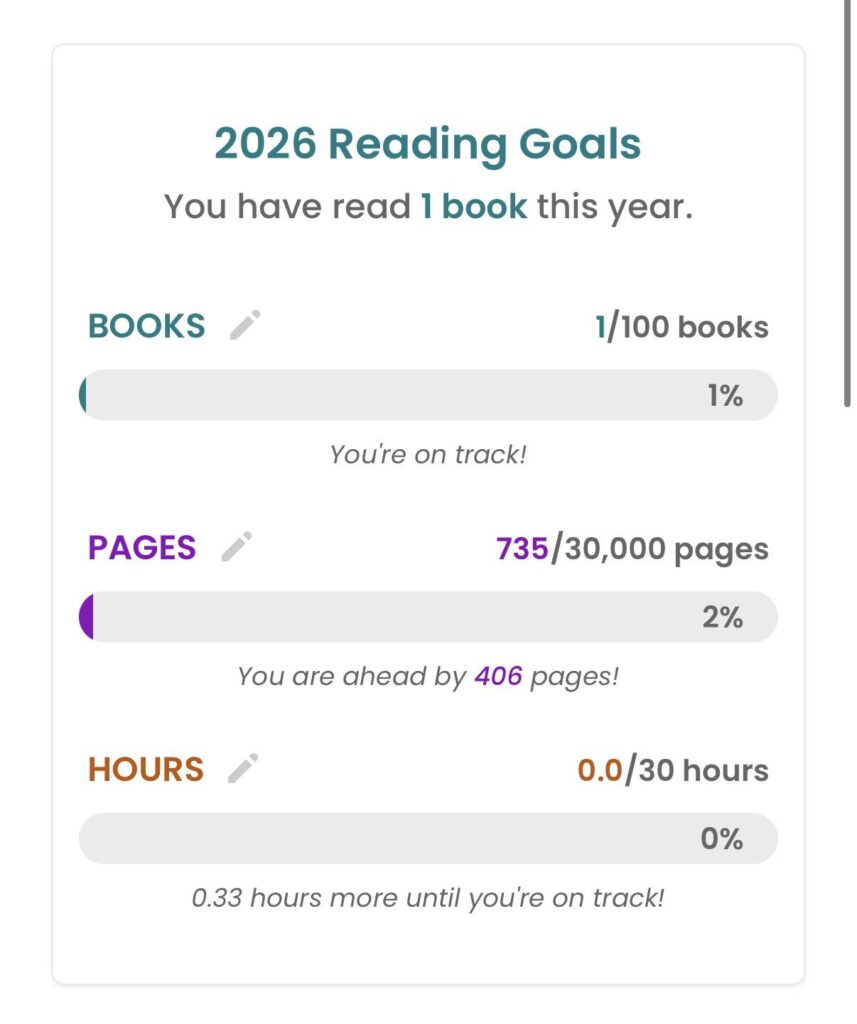Viewport: 857px width, 1024px height.
Task: Click the vertical scrollbar on the right edge
Action: [847, 200]
